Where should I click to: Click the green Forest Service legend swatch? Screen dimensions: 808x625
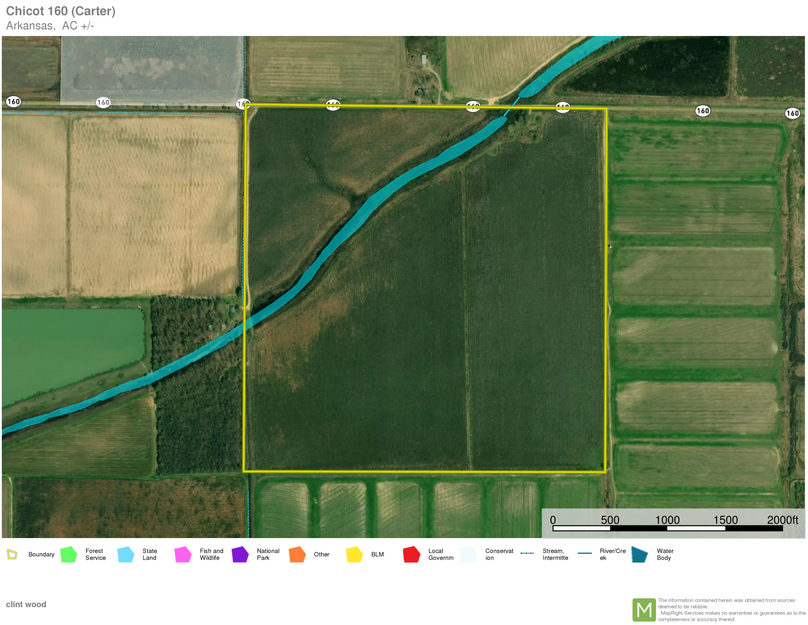click(68, 554)
